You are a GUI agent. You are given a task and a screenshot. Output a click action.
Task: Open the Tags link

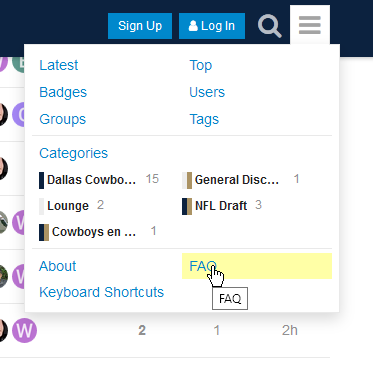click(x=204, y=119)
